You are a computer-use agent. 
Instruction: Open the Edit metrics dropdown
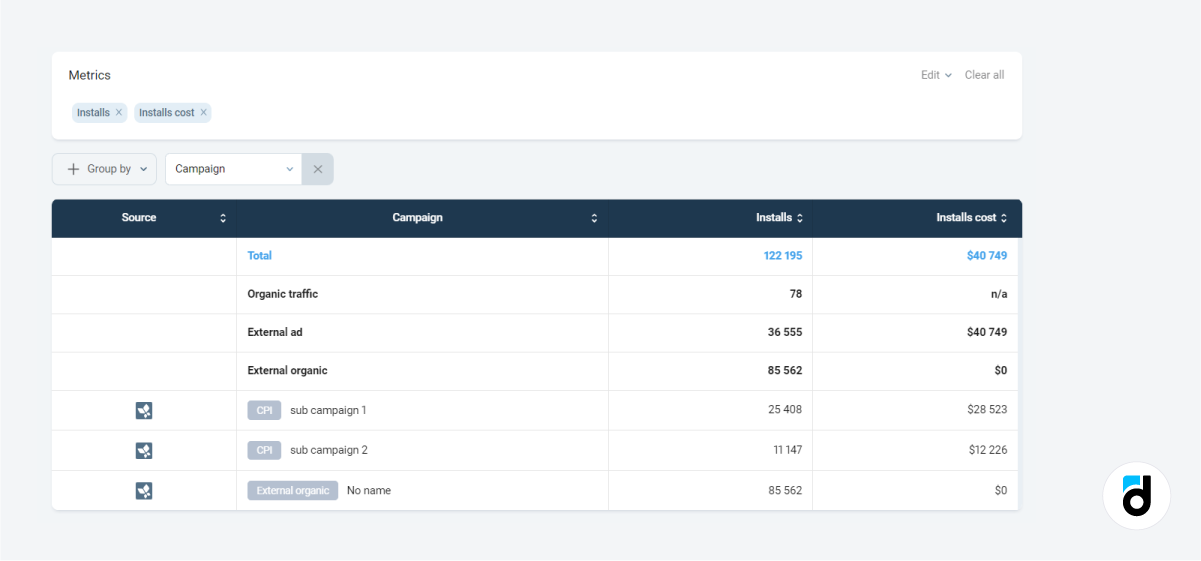[x=935, y=75]
